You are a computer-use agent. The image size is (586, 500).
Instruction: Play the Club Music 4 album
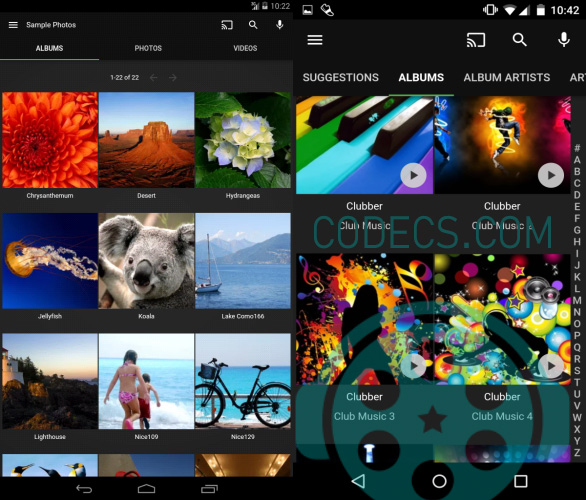pos(551,366)
